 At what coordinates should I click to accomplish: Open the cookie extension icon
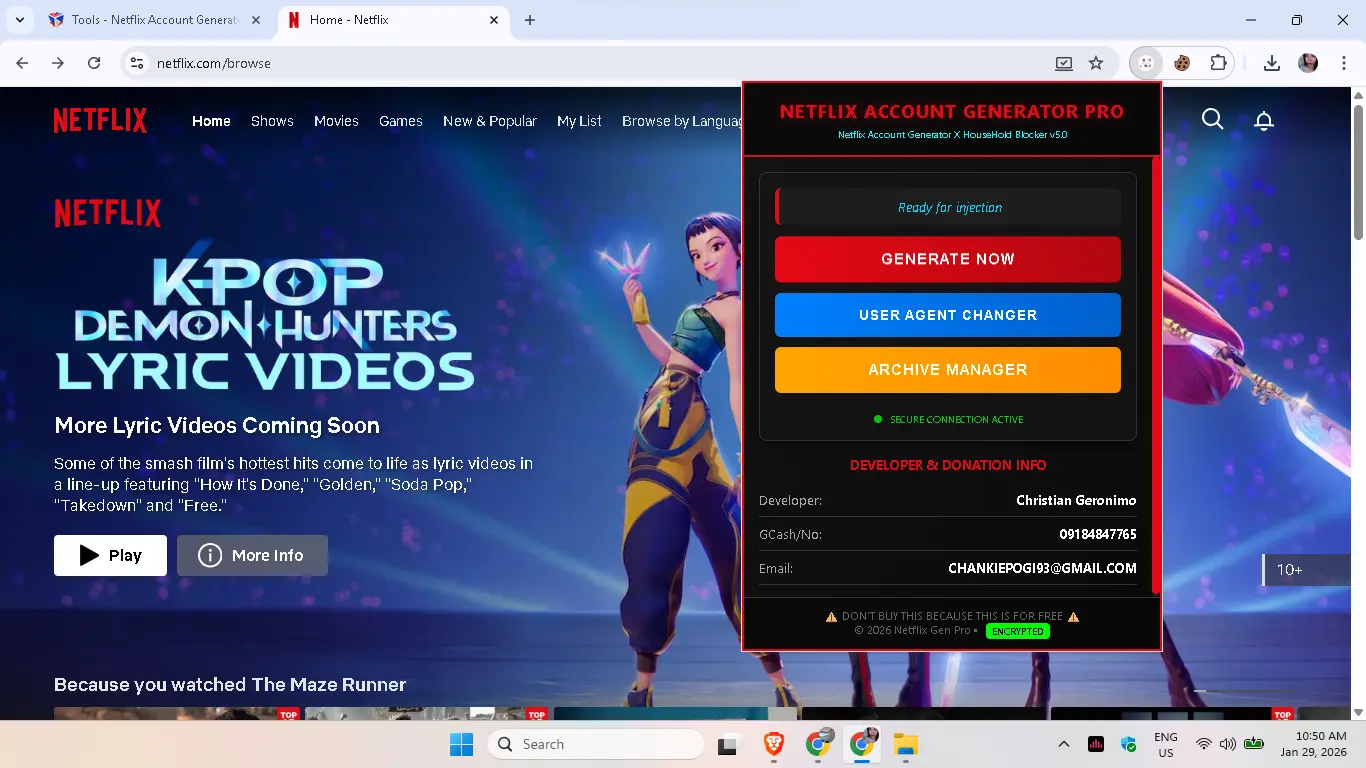(1182, 63)
